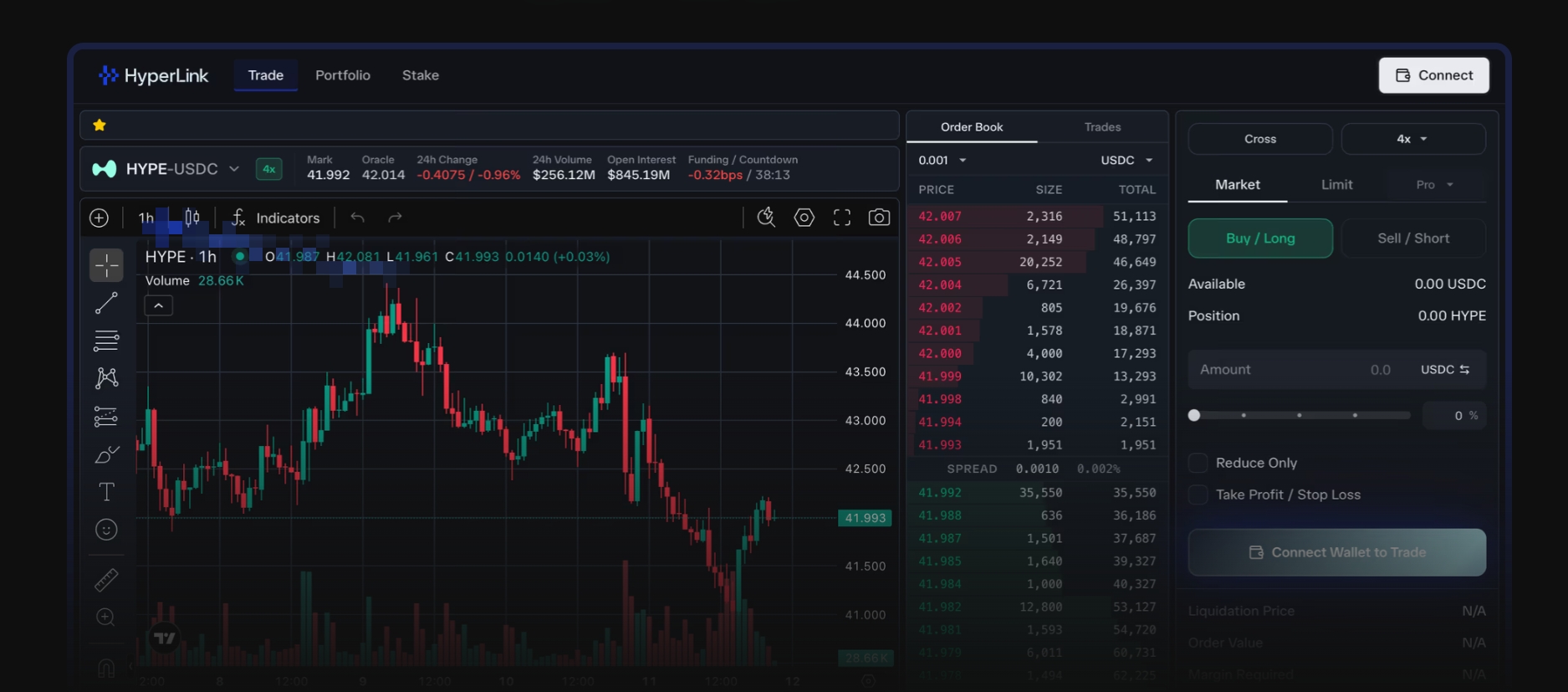The image size is (1568, 692).
Task: Open the Pro order type dropdown
Action: tap(1435, 185)
